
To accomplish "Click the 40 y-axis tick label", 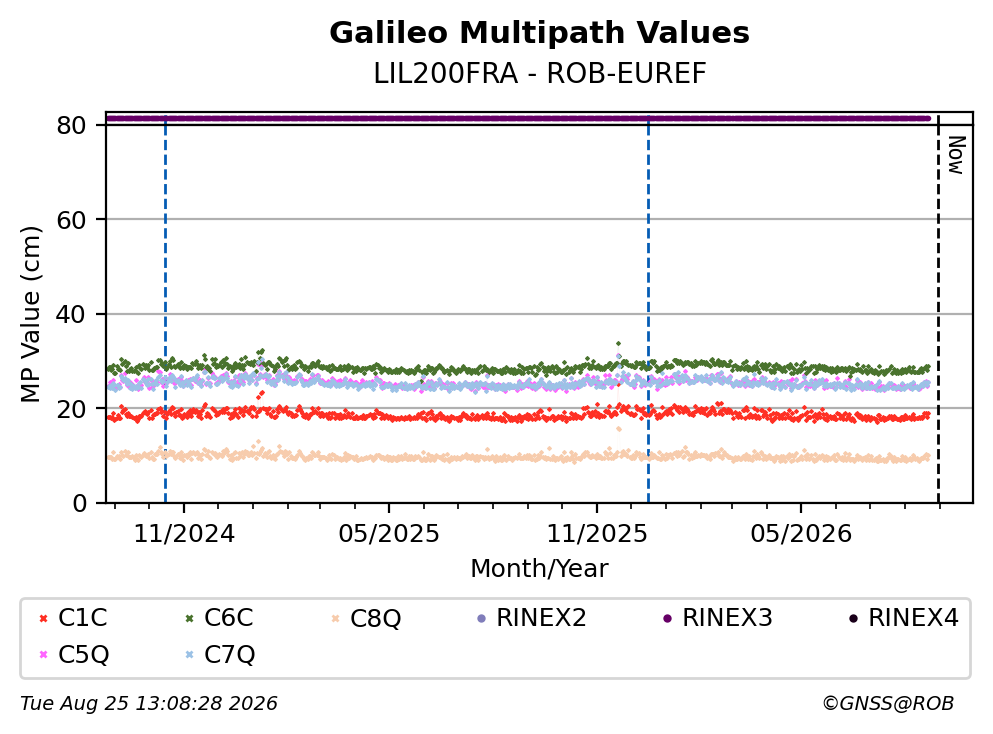I will click(x=71, y=314).
